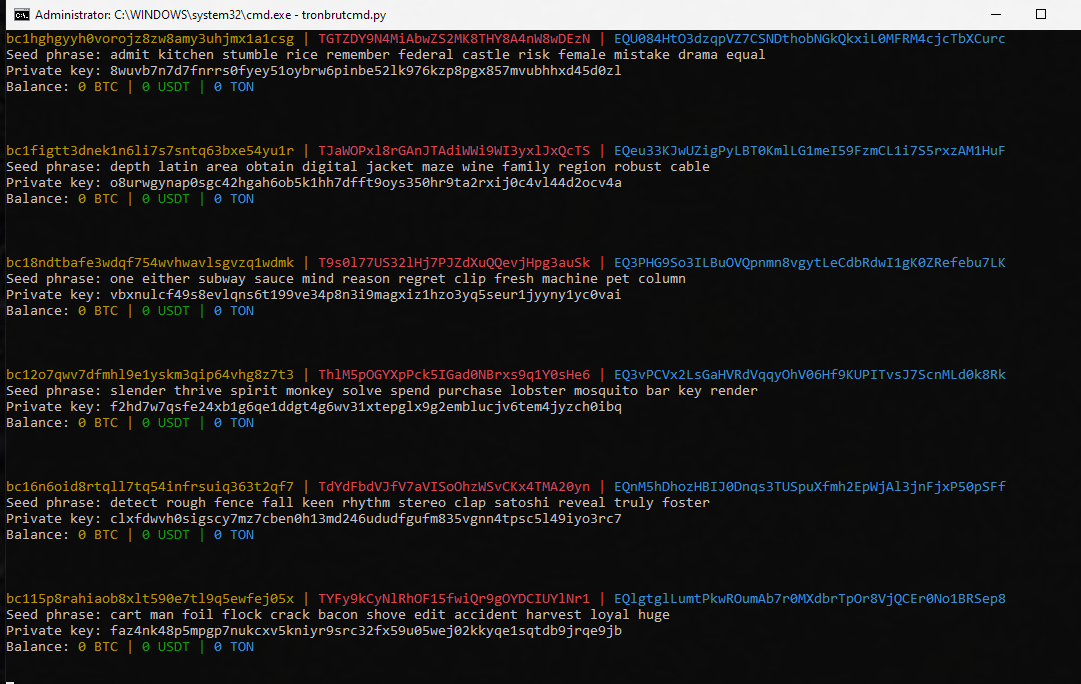Viewport: 1081px width, 684px height.
Task: Click the orange address starting with bc1hghgyyh
Action: pos(150,39)
